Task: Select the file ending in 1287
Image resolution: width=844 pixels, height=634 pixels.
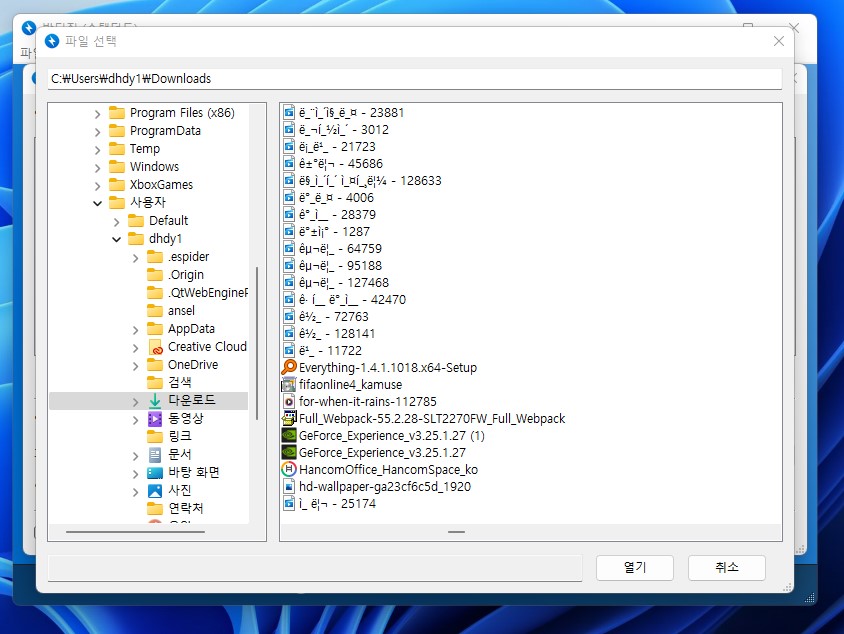Action: click(334, 231)
